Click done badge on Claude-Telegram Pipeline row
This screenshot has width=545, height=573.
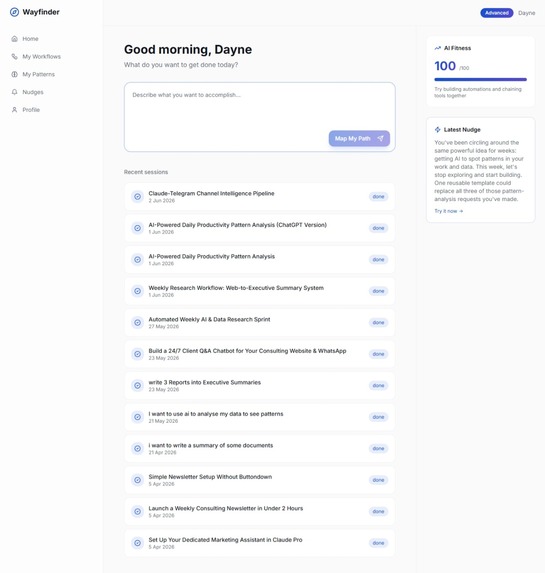pyautogui.click(x=378, y=197)
